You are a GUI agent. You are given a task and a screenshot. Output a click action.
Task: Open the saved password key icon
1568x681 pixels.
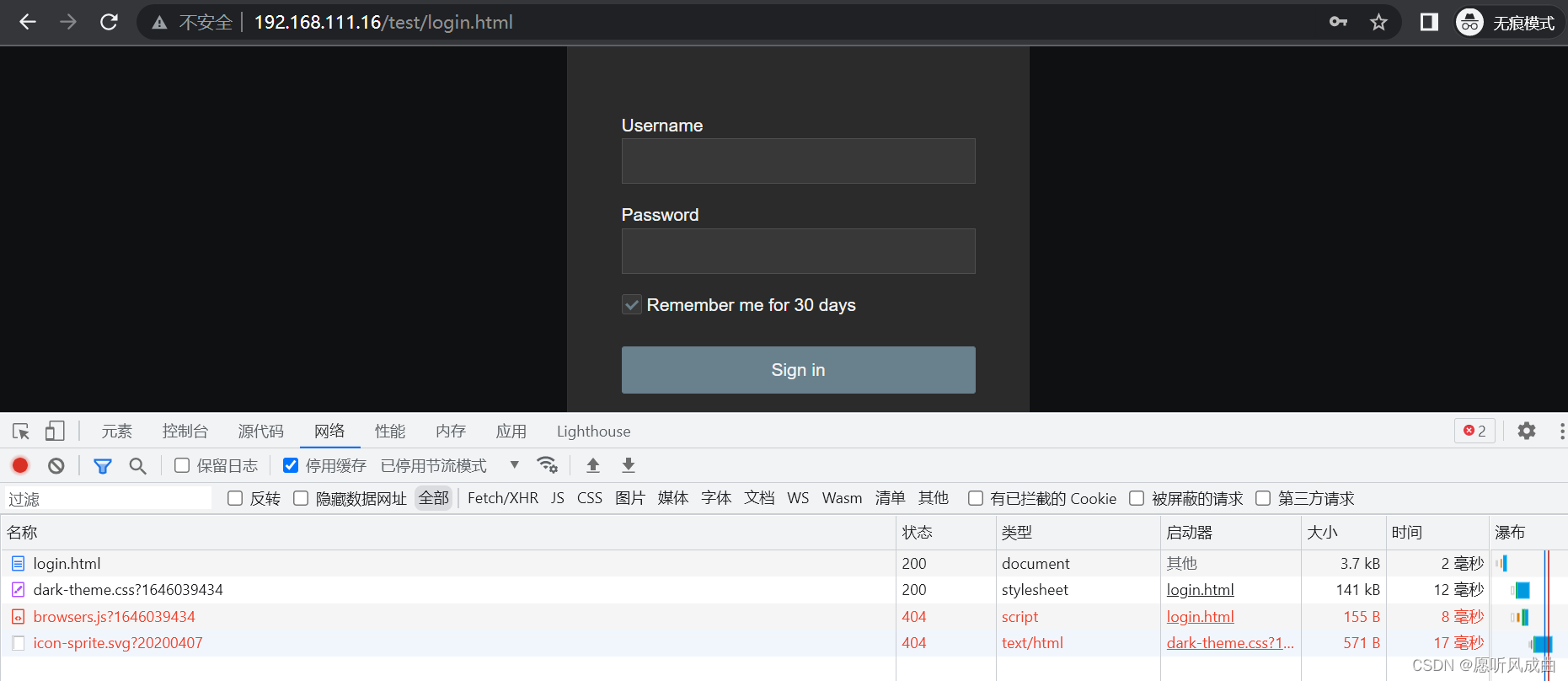pos(1338,22)
